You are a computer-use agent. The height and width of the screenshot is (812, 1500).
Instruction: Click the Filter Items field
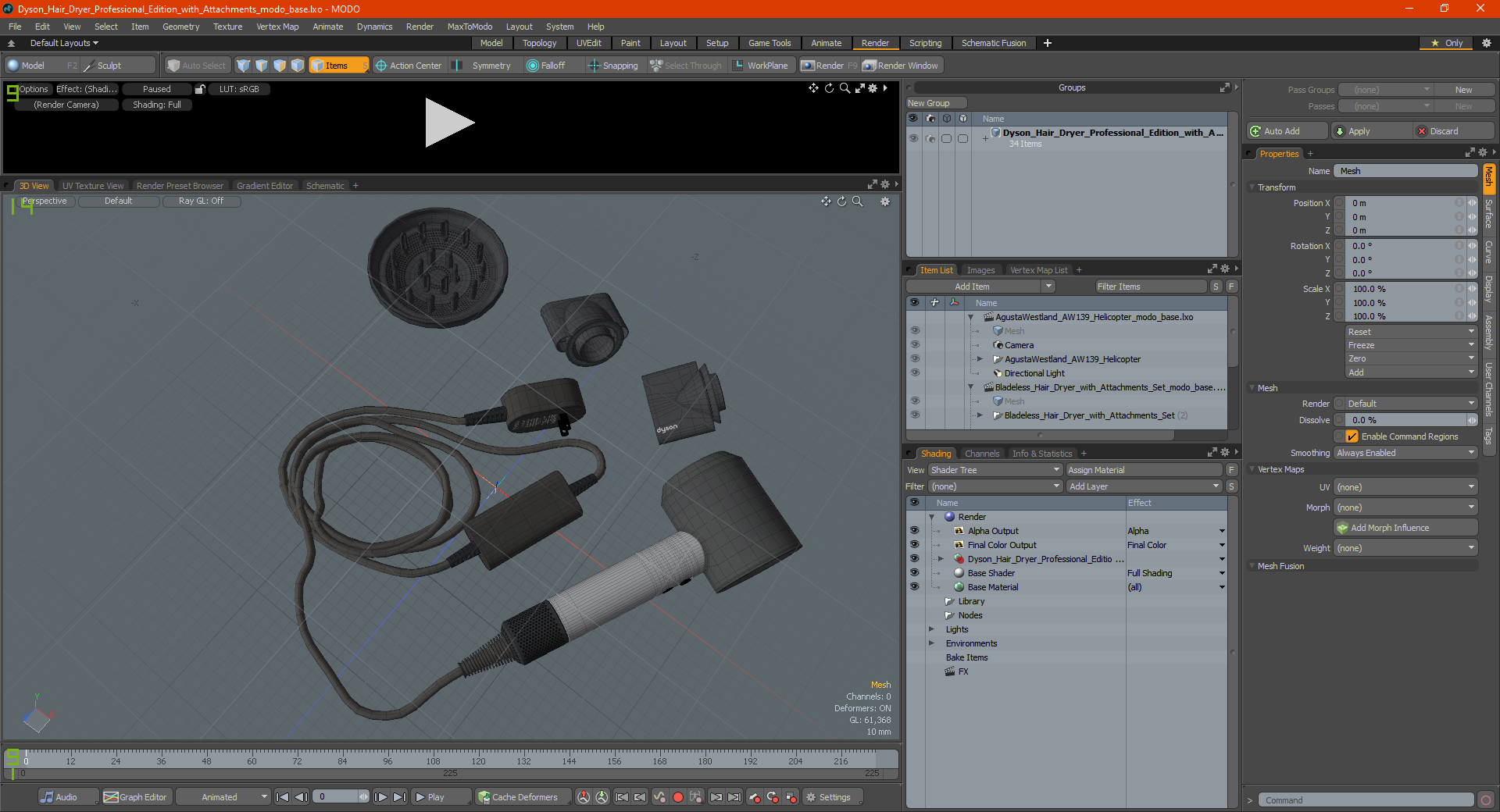tap(1151, 287)
